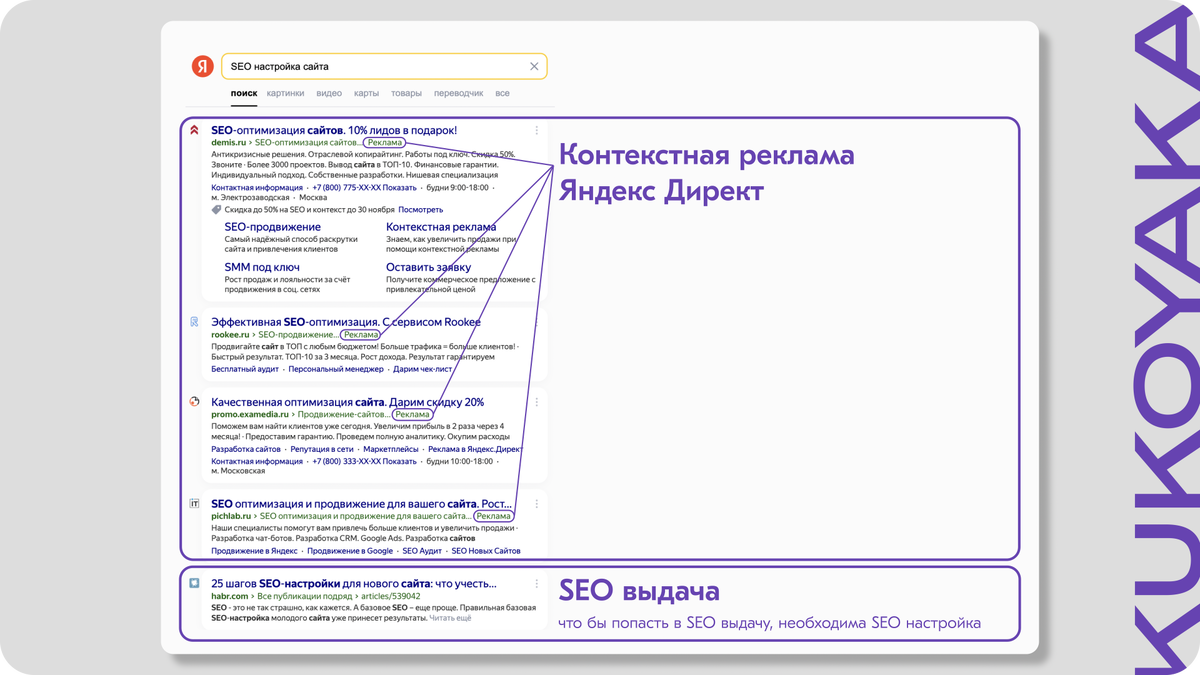
Task: Switch to the 'видео' tab
Action: click(329, 93)
